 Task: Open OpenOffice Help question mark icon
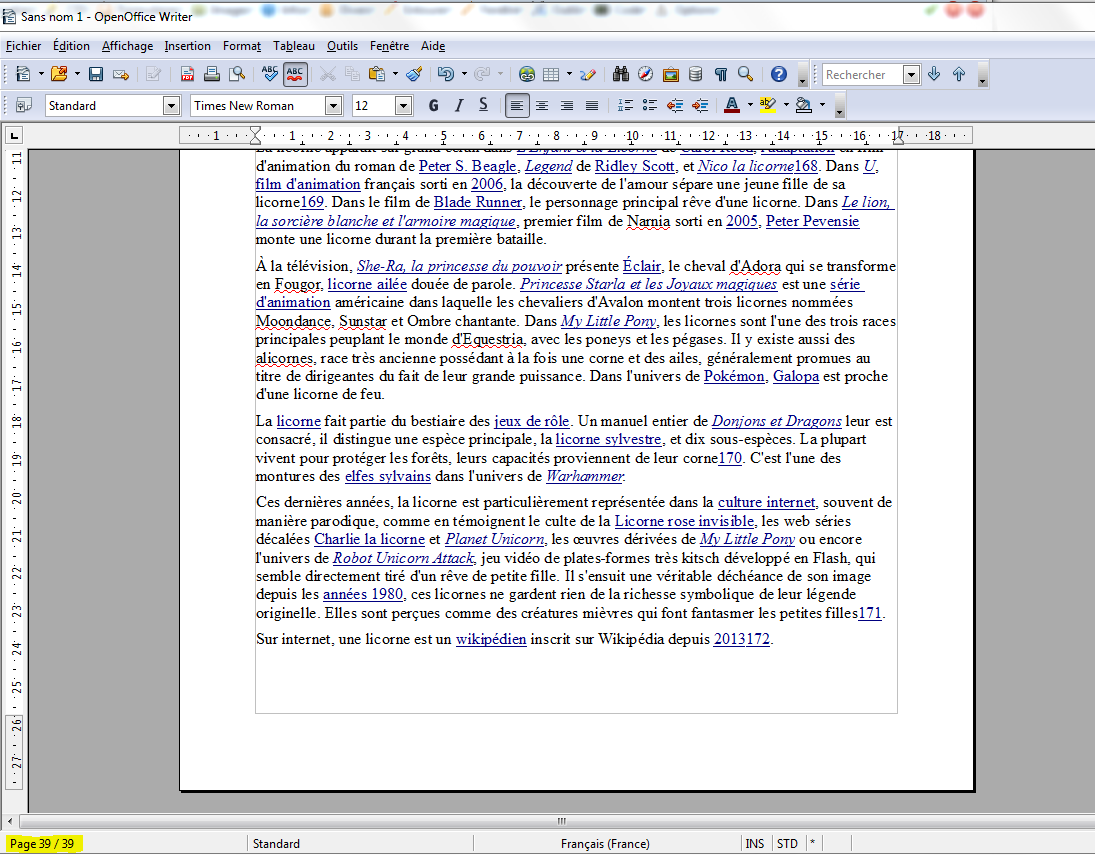pos(778,74)
